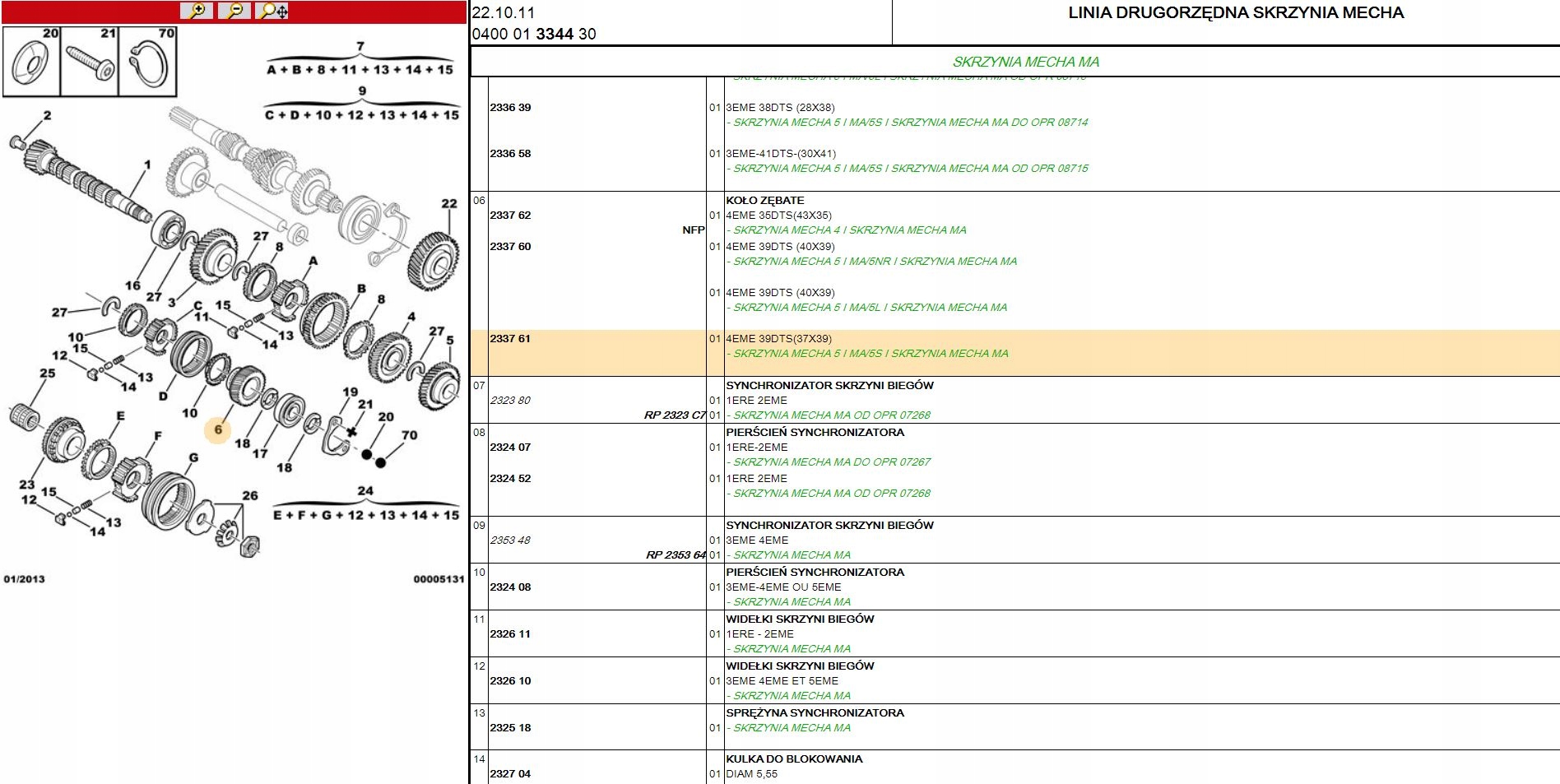
Task: Click part number 2353 48
Action: pos(510,540)
